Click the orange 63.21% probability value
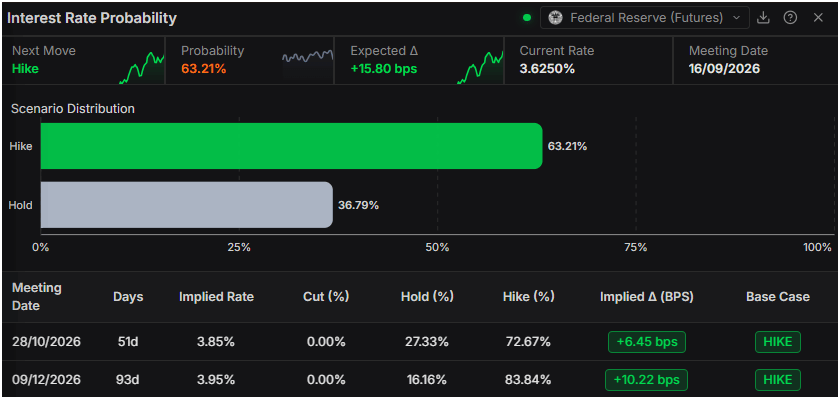Screen dimensions: 840x399 pyautogui.click(x=204, y=69)
